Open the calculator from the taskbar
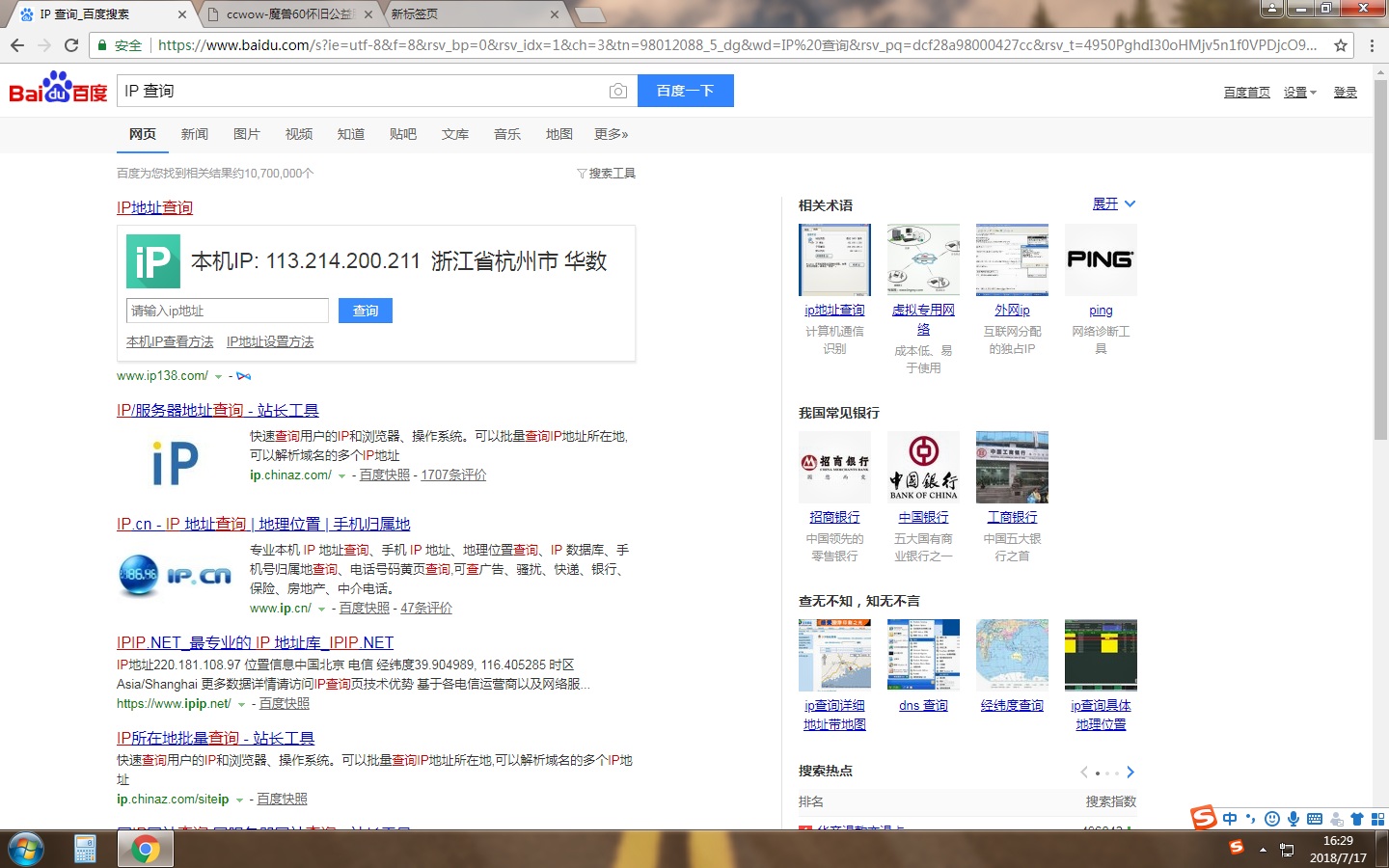This screenshot has width=1389, height=868. (85, 849)
